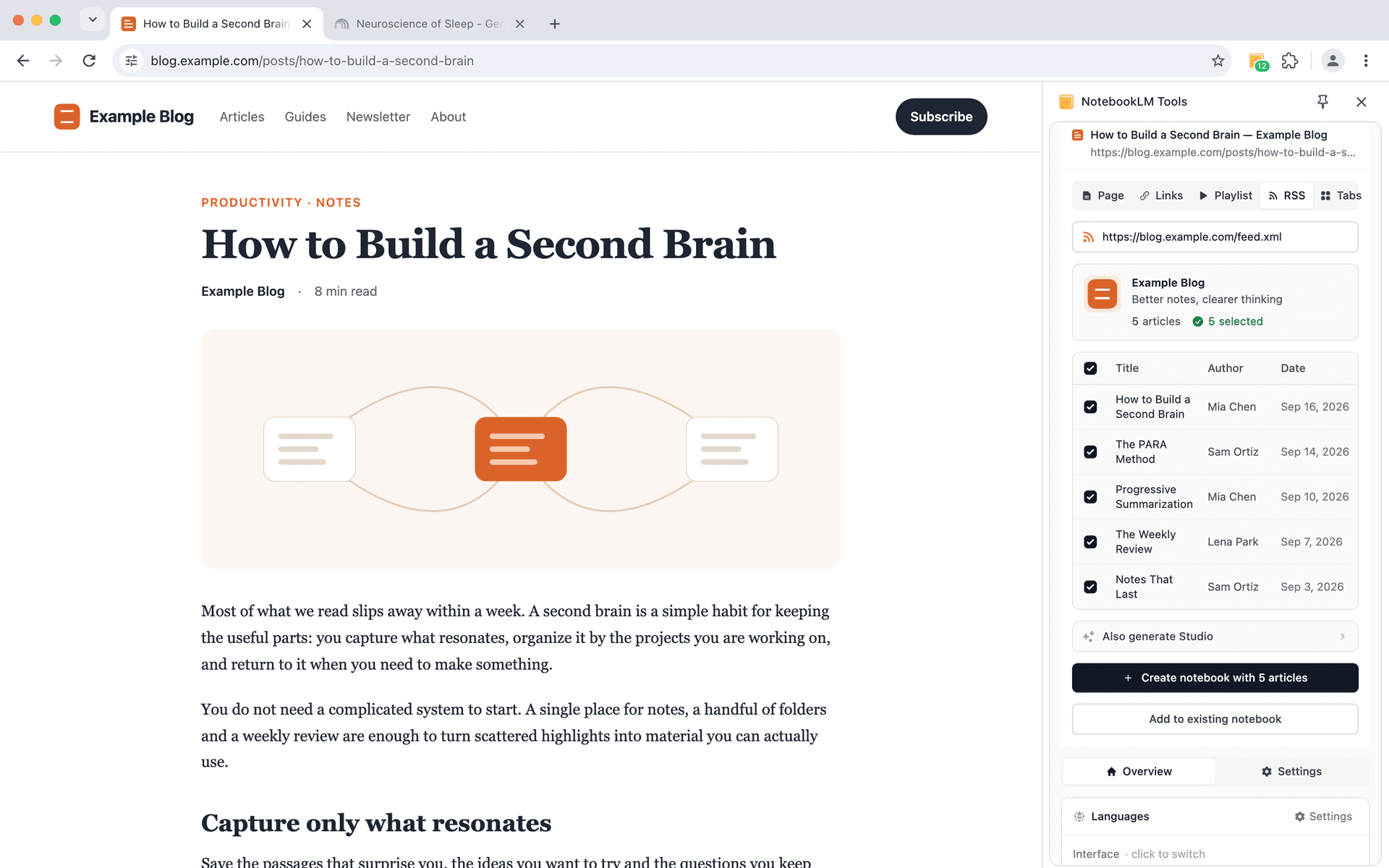Viewport: 1389px width, 868px height.
Task: Switch to the Tabs tab
Action: point(1341,195)
